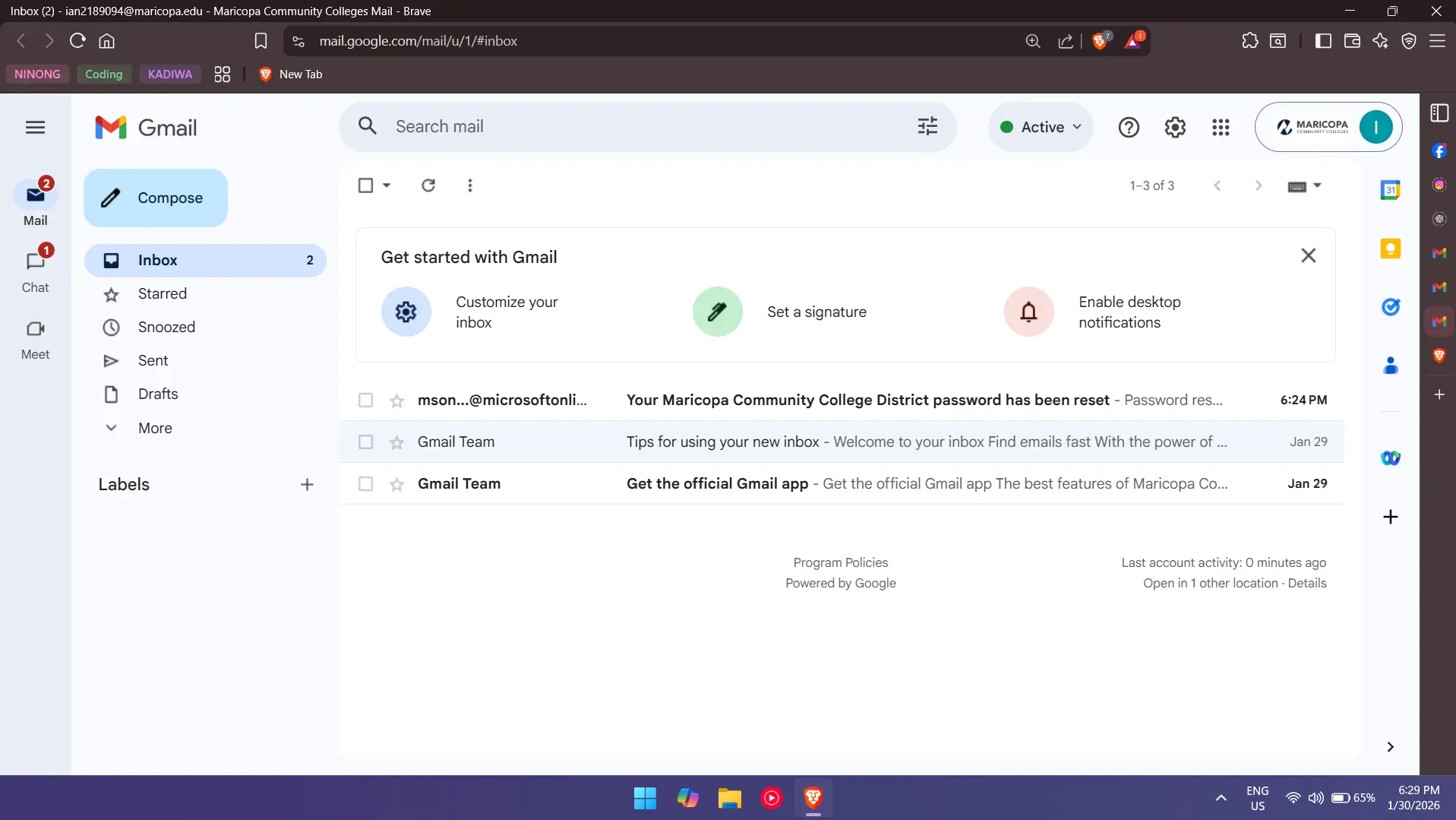Screen dimensions: 1456x820
Task: Open Brave Leo AI sparkle icon
Action: pos(1381,41)
